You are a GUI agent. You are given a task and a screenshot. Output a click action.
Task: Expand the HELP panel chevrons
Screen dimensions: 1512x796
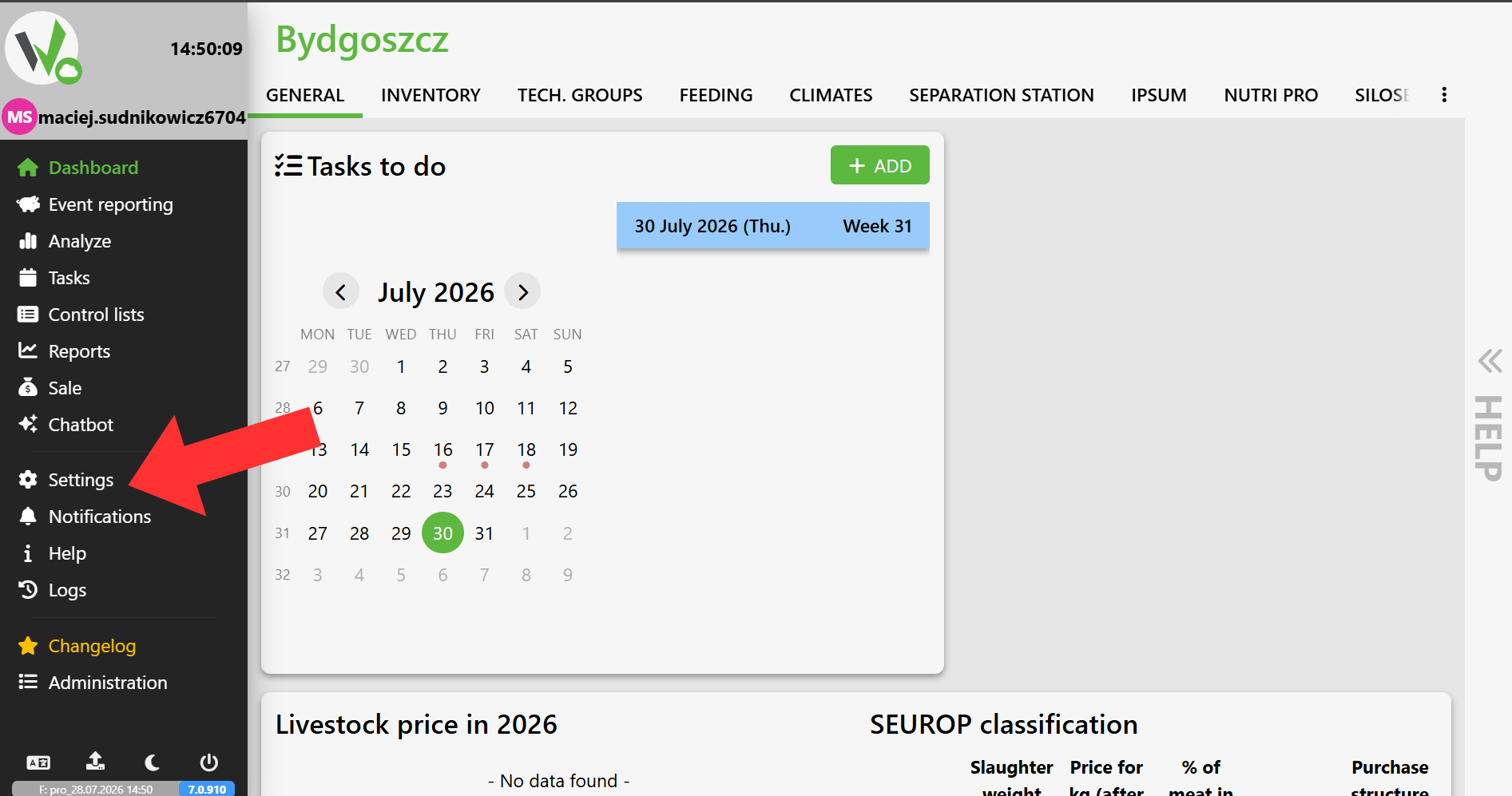[1490, 361]
